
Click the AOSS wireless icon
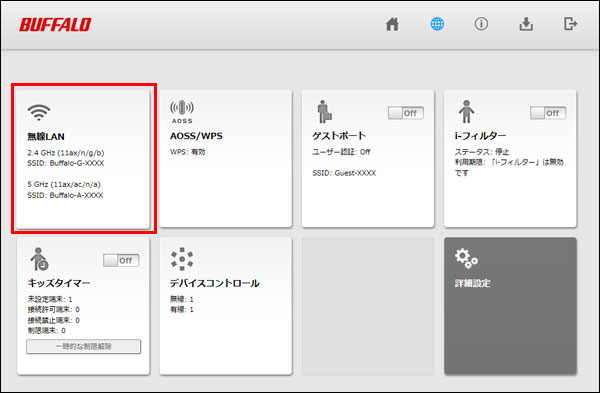(x=182, y=111)
